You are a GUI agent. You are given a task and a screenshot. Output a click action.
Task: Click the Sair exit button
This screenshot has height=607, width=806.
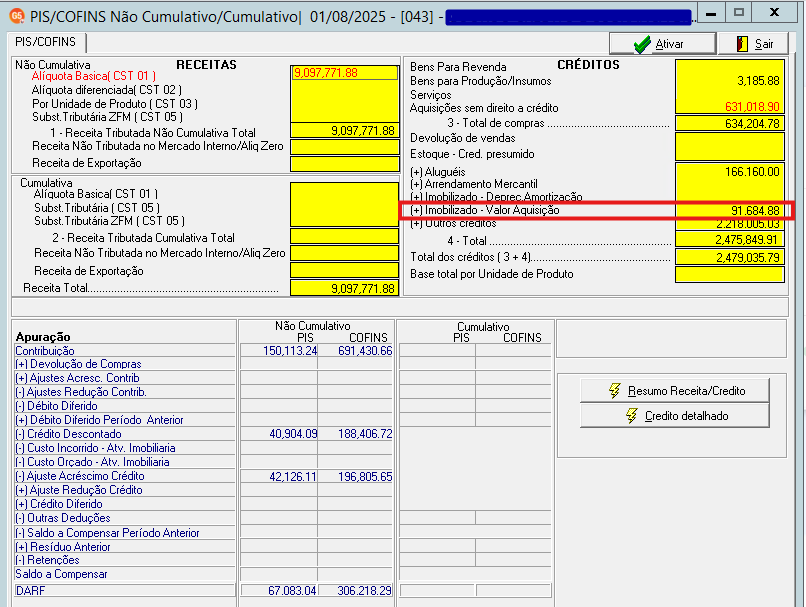(x=753, y=44)
